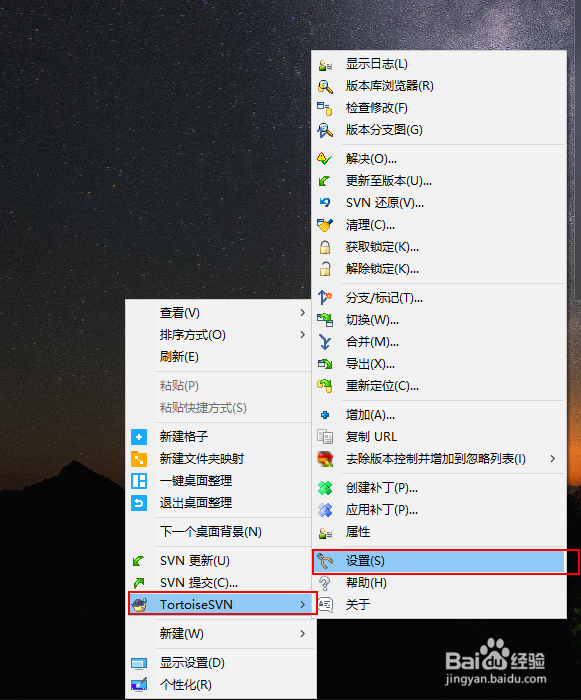Click the 显示设置(D) monitor icon
This screenshot has height=700, width=581.
pos(139,663)
